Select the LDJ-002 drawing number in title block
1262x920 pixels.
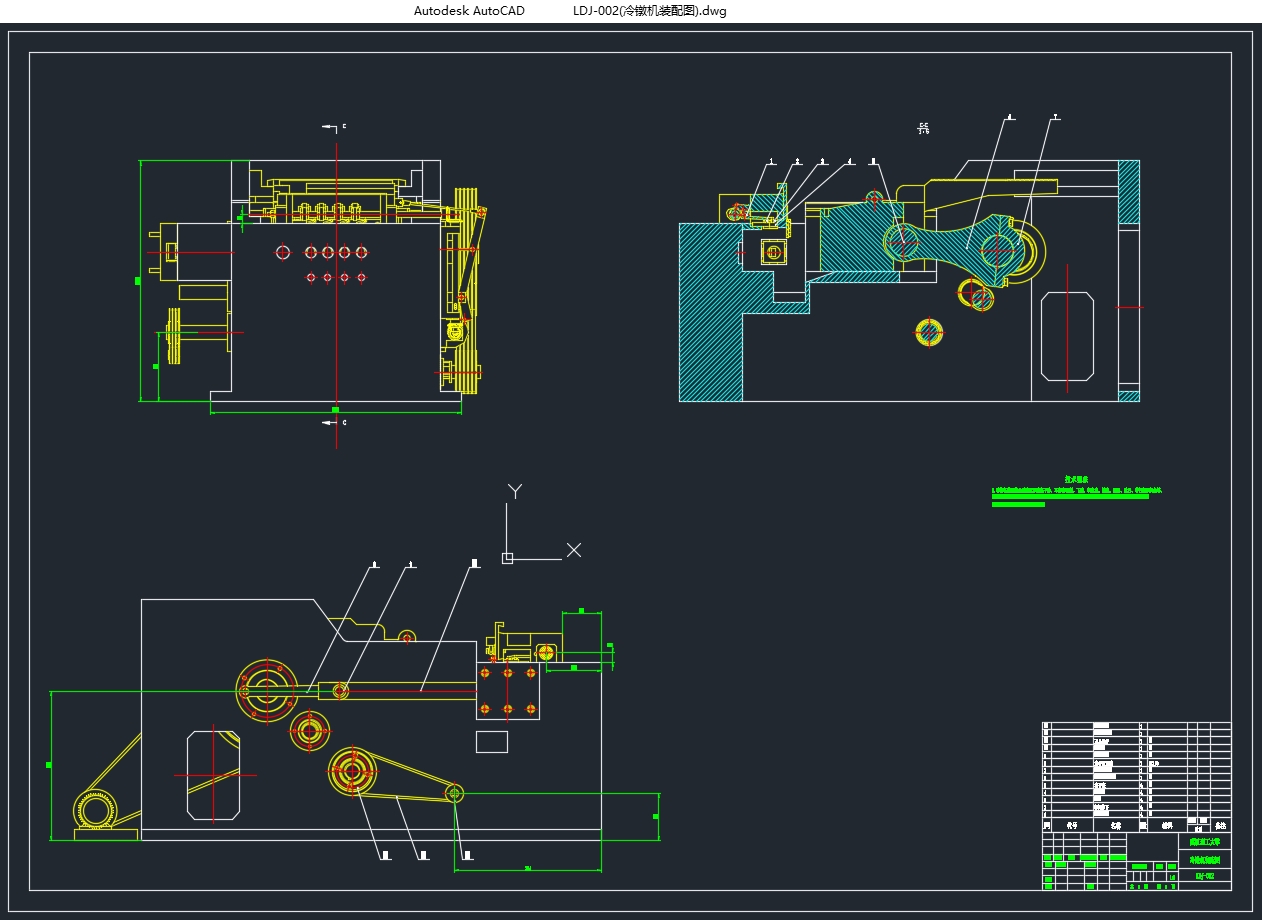click(1204, 877)
